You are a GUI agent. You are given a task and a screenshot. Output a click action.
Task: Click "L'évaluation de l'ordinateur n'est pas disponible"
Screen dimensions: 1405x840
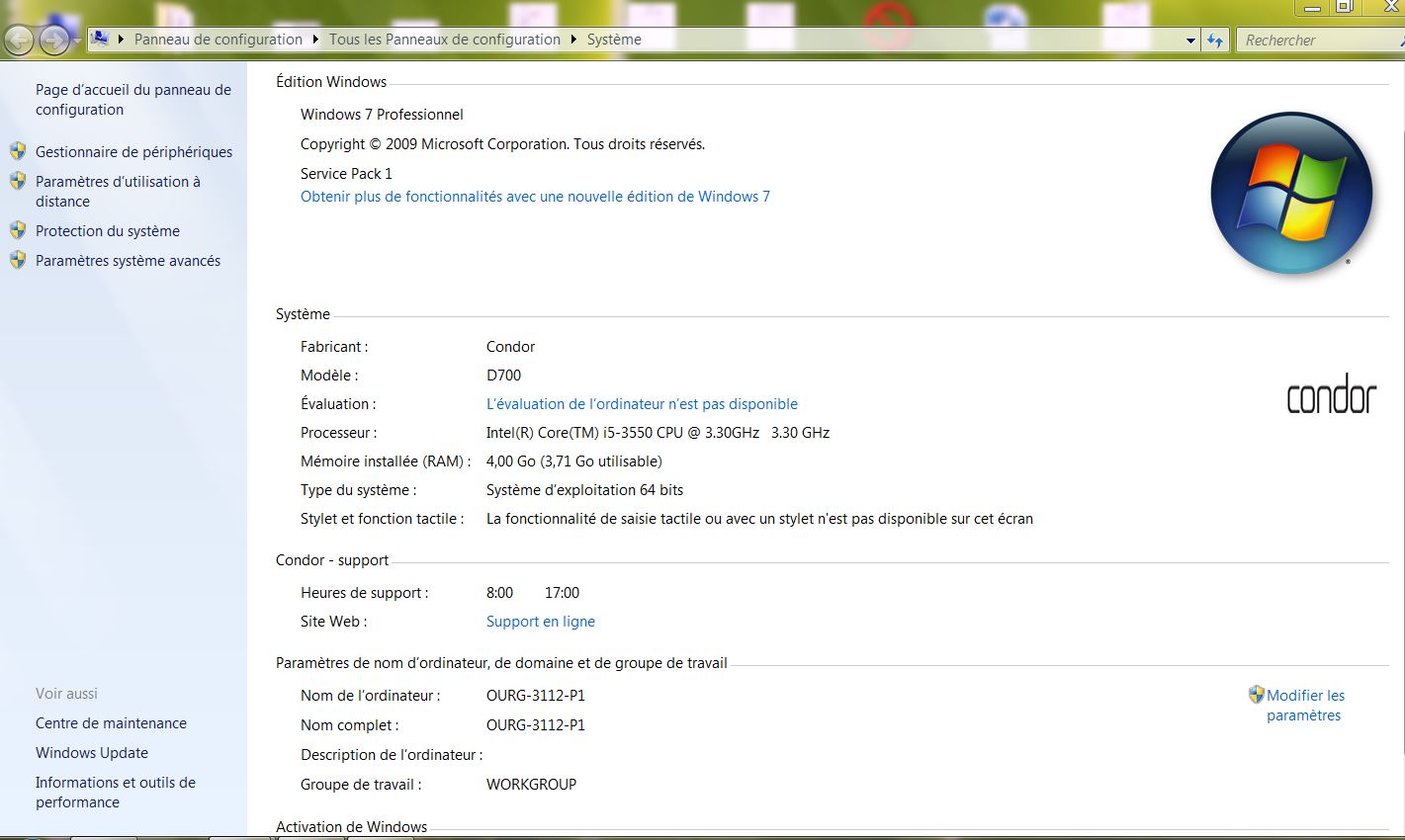642,404
